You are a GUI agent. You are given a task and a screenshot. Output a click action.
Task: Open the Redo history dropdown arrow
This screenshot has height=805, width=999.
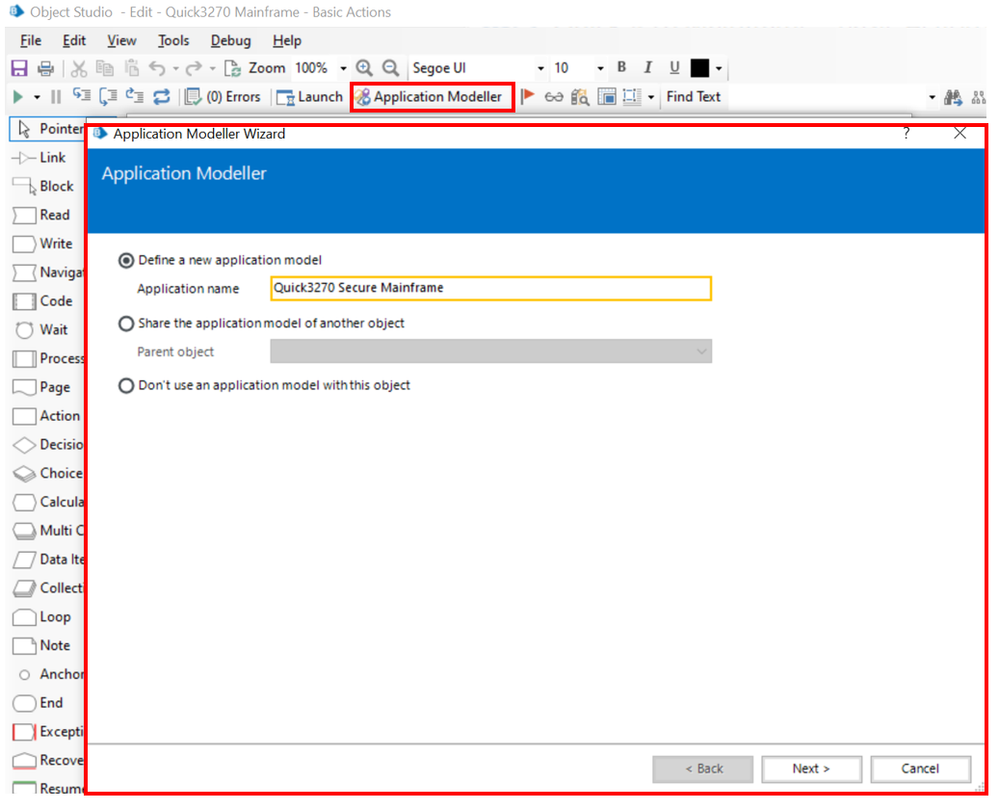(x=212, y=68)
